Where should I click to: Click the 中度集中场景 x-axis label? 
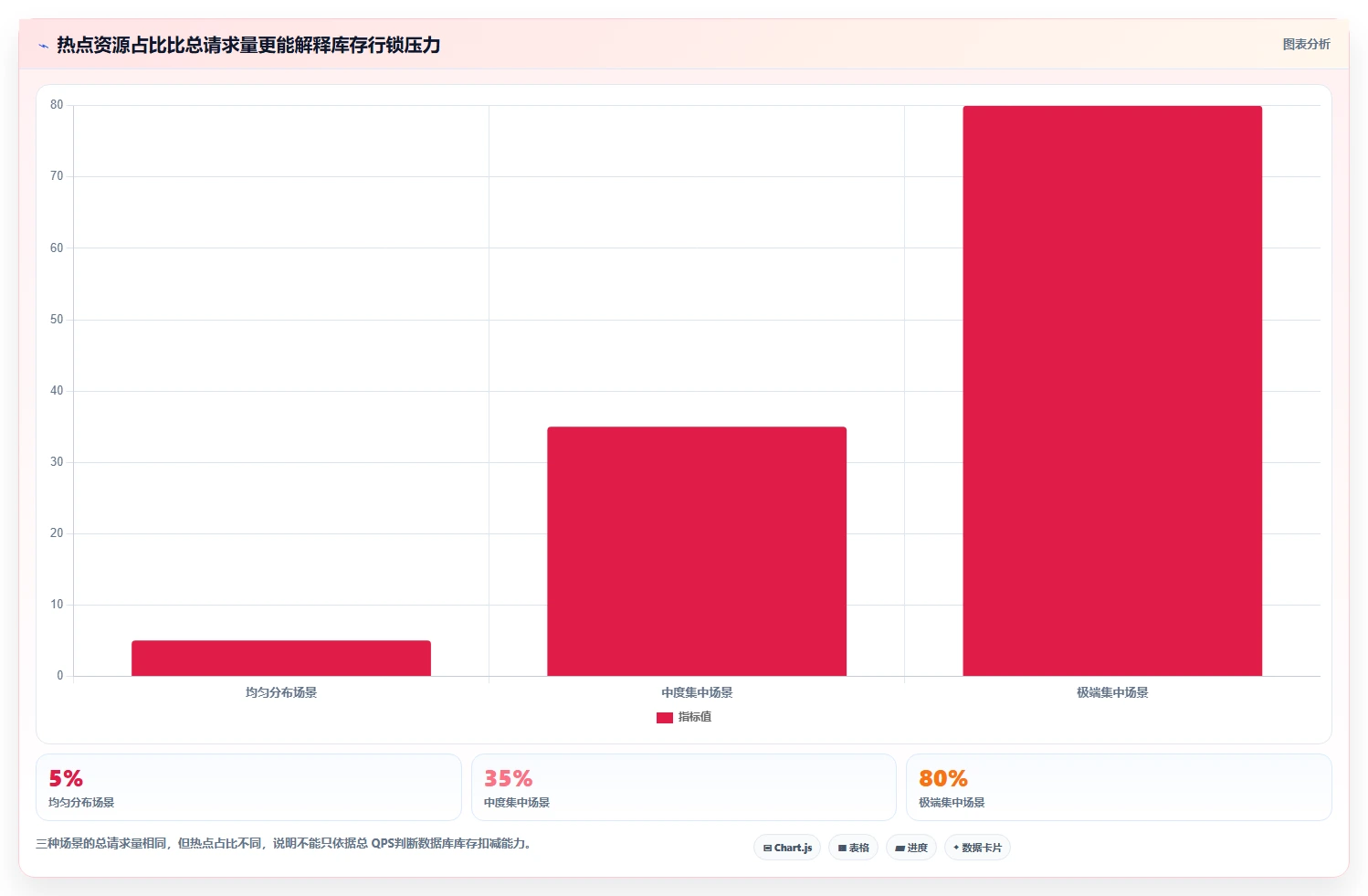(x=697, y=692)
